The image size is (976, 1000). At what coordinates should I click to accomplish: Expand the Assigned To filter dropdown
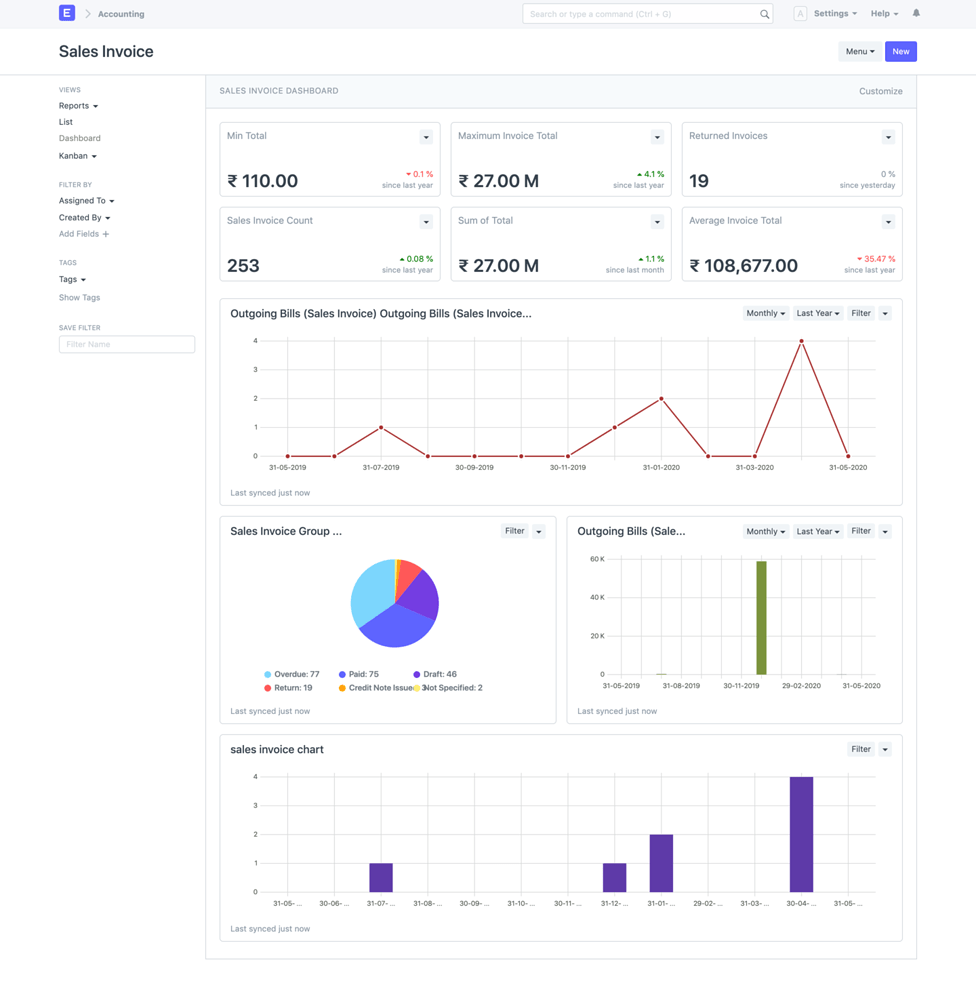coord(86,200)
